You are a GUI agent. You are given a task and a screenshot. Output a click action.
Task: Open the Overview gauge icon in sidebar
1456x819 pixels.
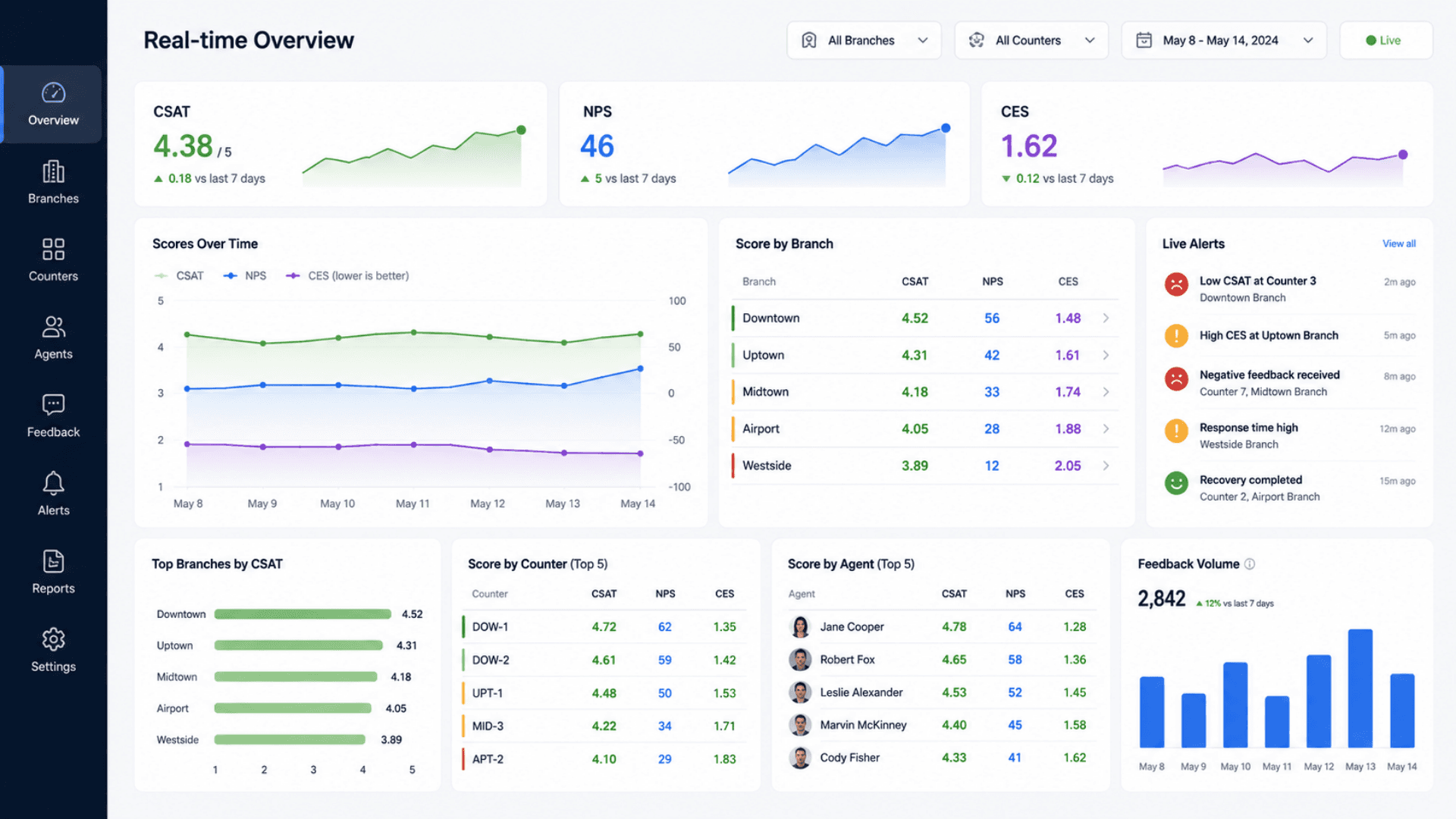click(x=53, y=93)
